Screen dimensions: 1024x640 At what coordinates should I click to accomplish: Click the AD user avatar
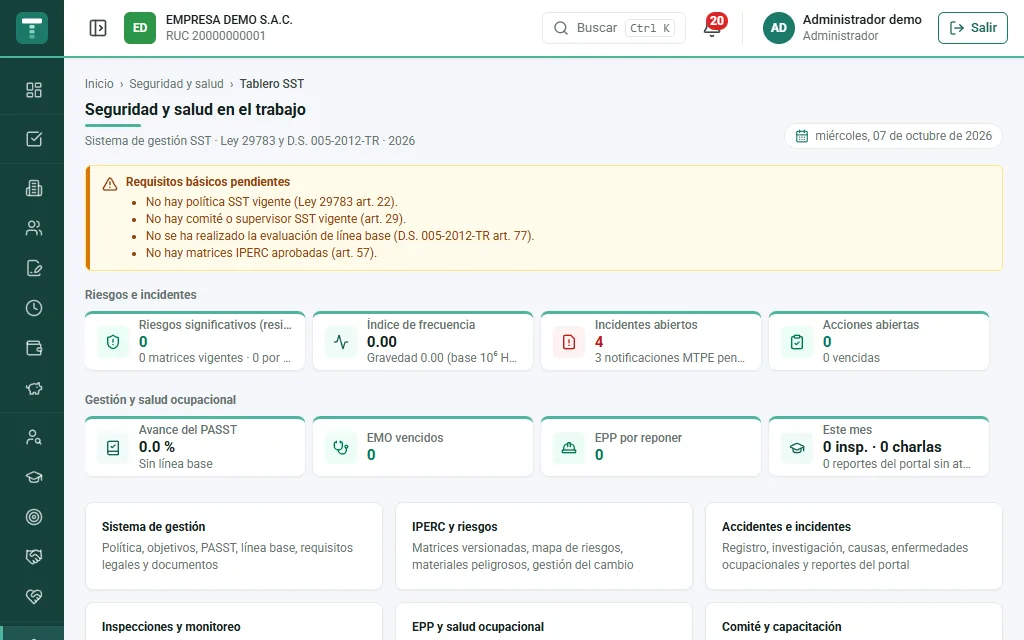[778, 28]
